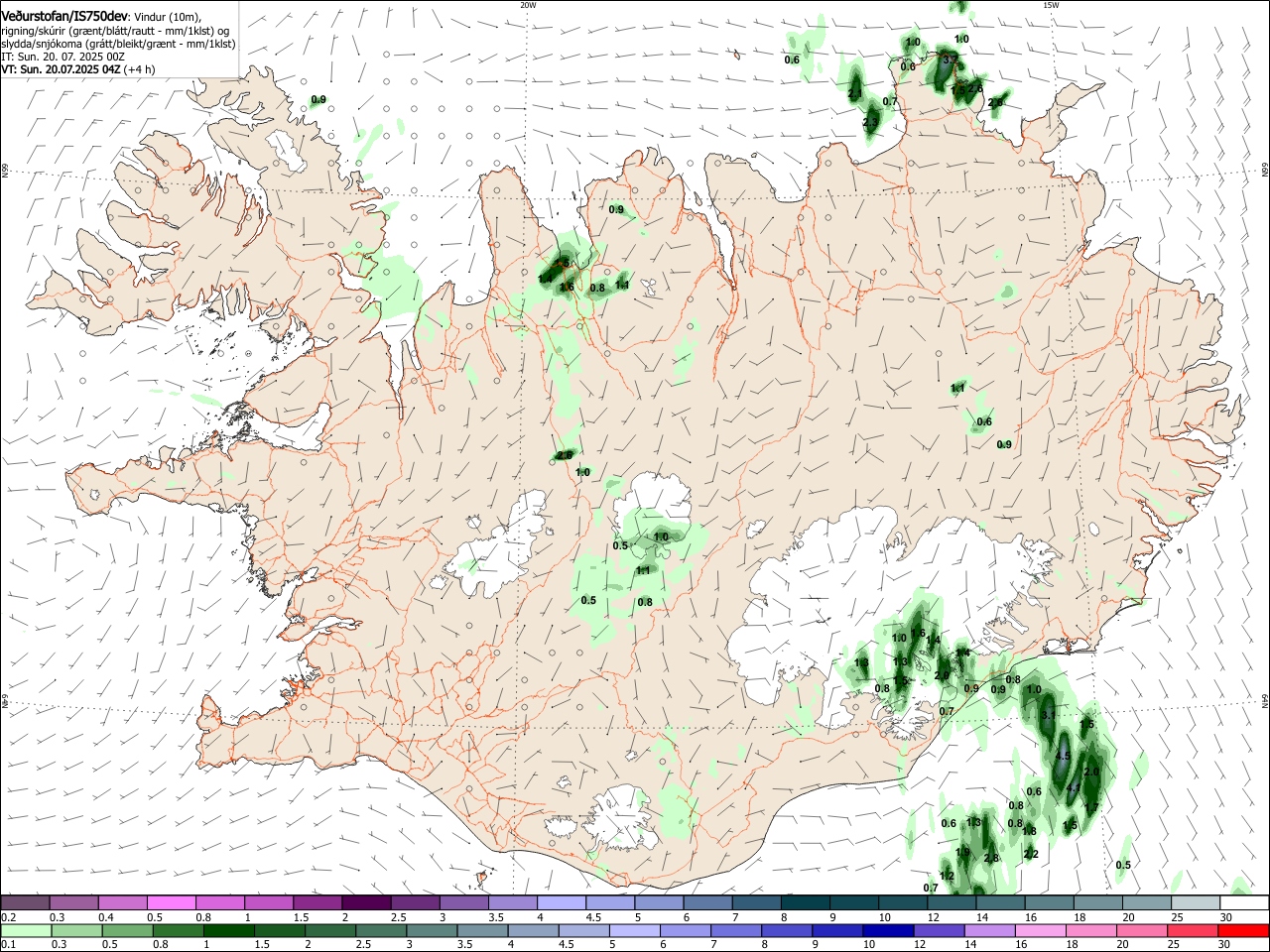Select bottom legend bright red swatch starting at 30

pyautogui.click(x=1244, y=930)
